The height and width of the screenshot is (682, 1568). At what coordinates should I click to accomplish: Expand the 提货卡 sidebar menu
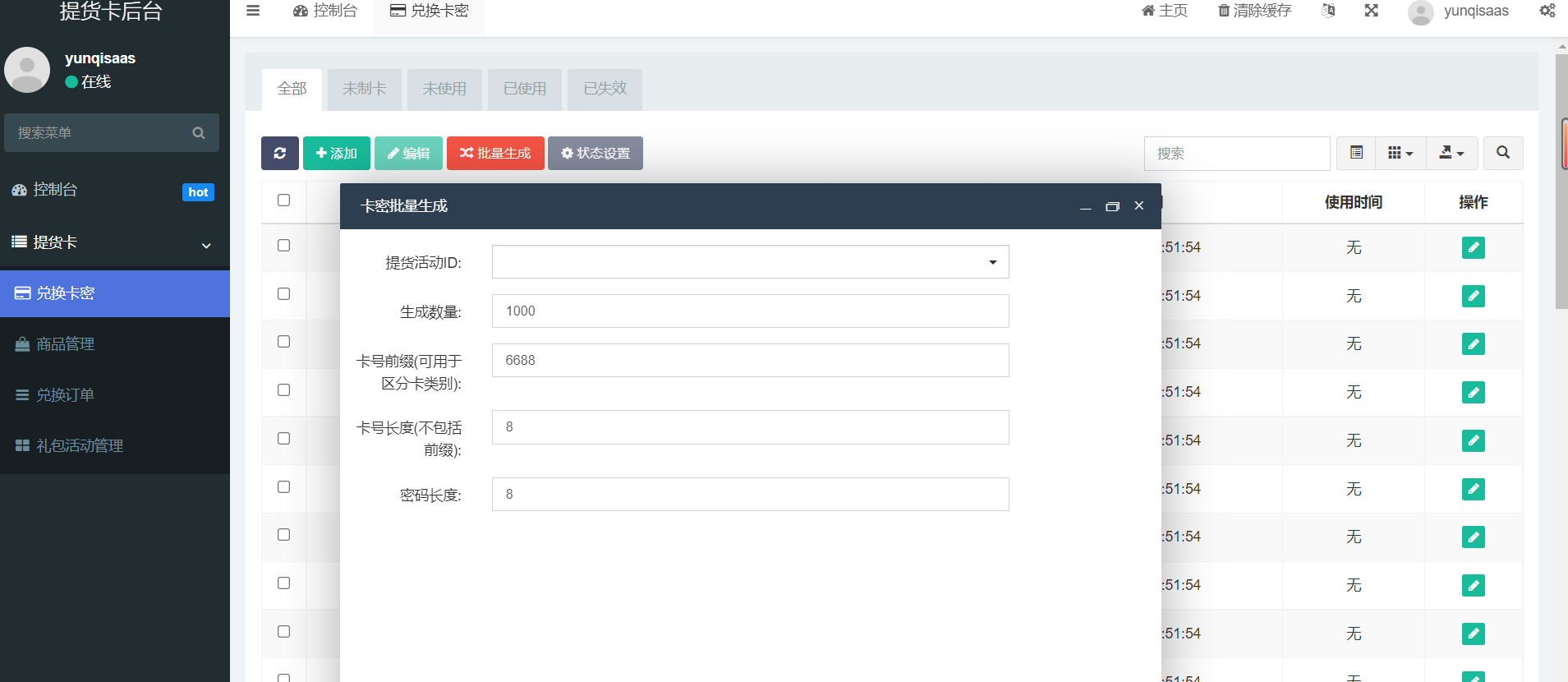pos(115,242)
